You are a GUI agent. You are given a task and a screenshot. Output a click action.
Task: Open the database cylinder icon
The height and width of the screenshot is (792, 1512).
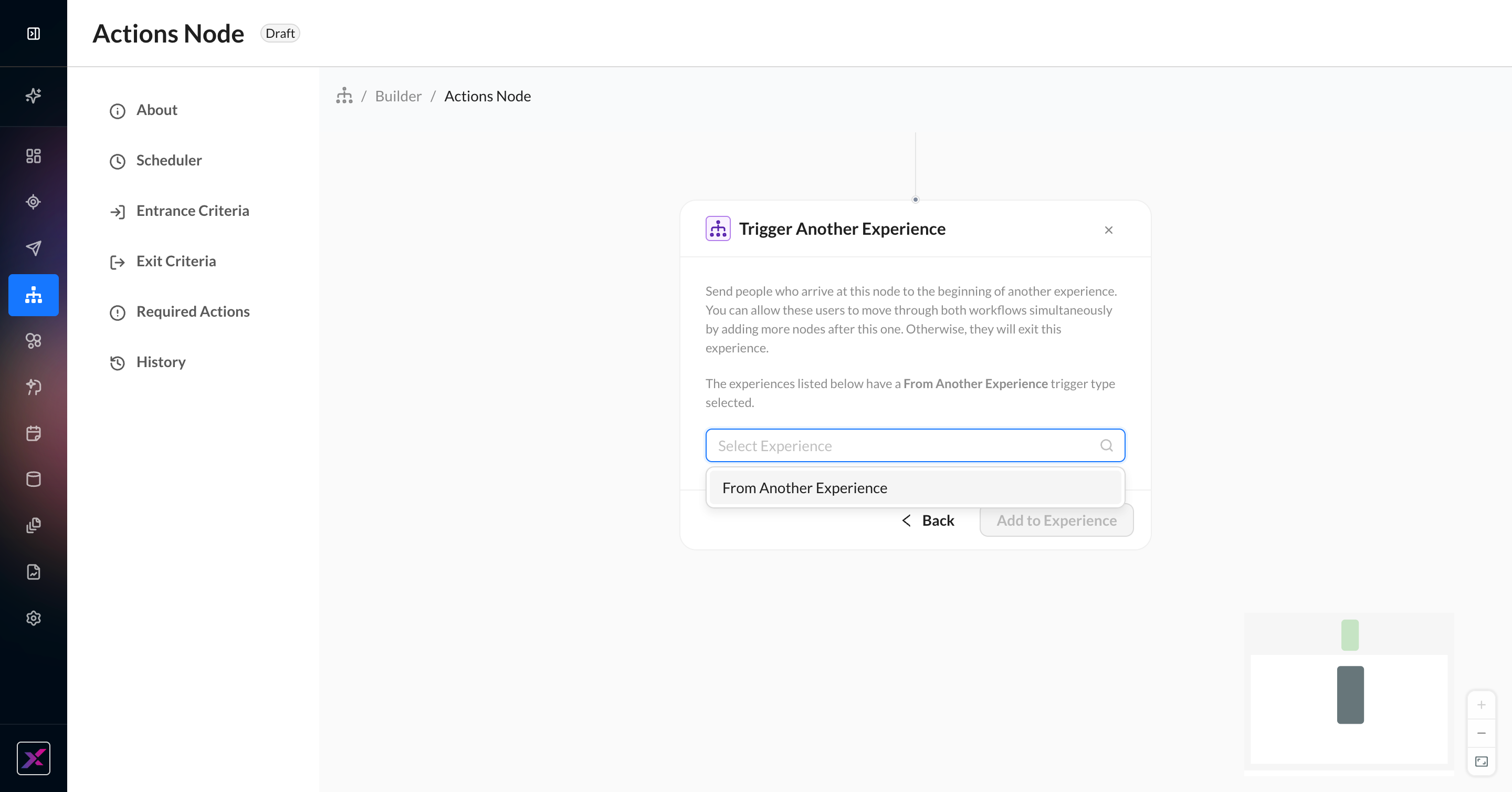click(x=34, y=479)
